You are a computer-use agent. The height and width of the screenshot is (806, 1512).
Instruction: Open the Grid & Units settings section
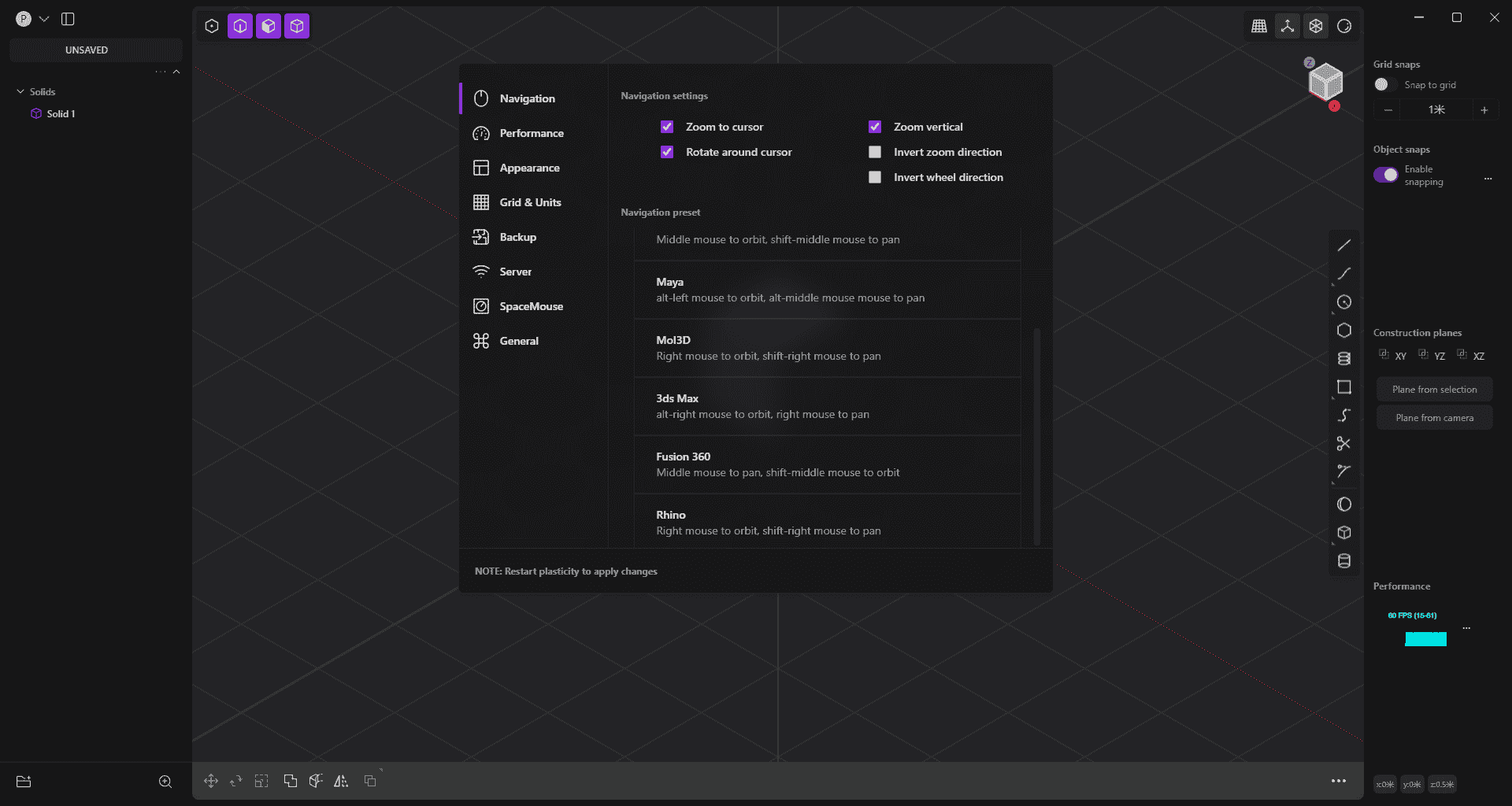(530, 202)
